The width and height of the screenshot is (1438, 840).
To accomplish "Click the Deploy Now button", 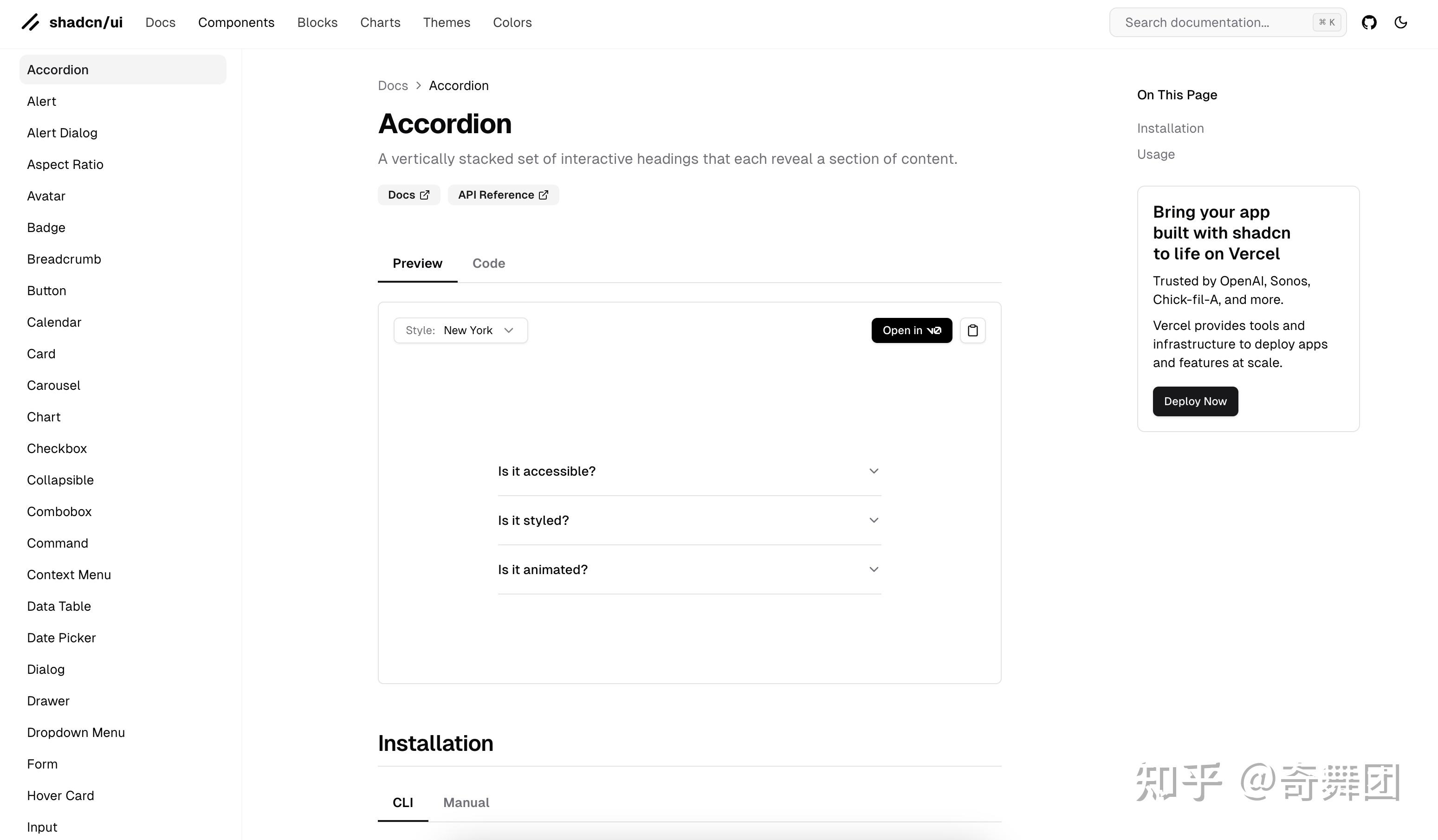I will coord(1195,401).
